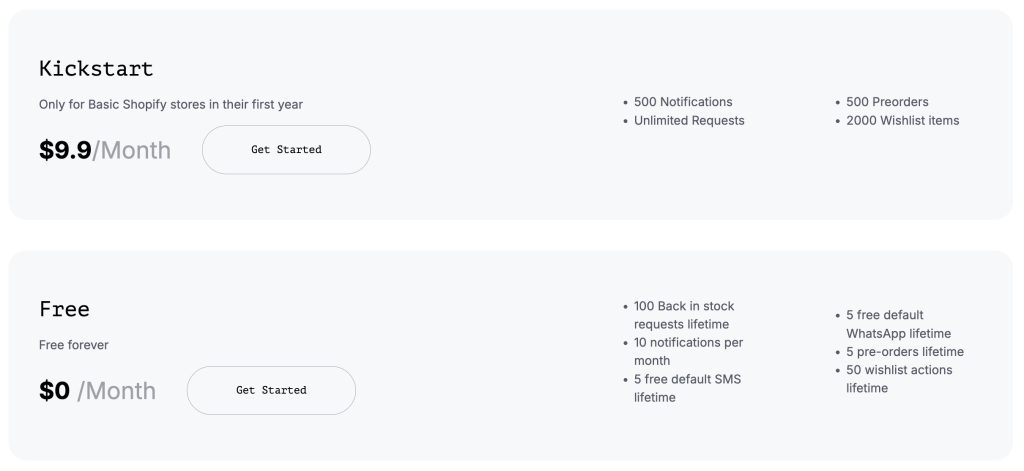This screenshot has height=471, width=1024.
Task: Click 50 wishlist actions lifetime item
Action: pos(898,379)
